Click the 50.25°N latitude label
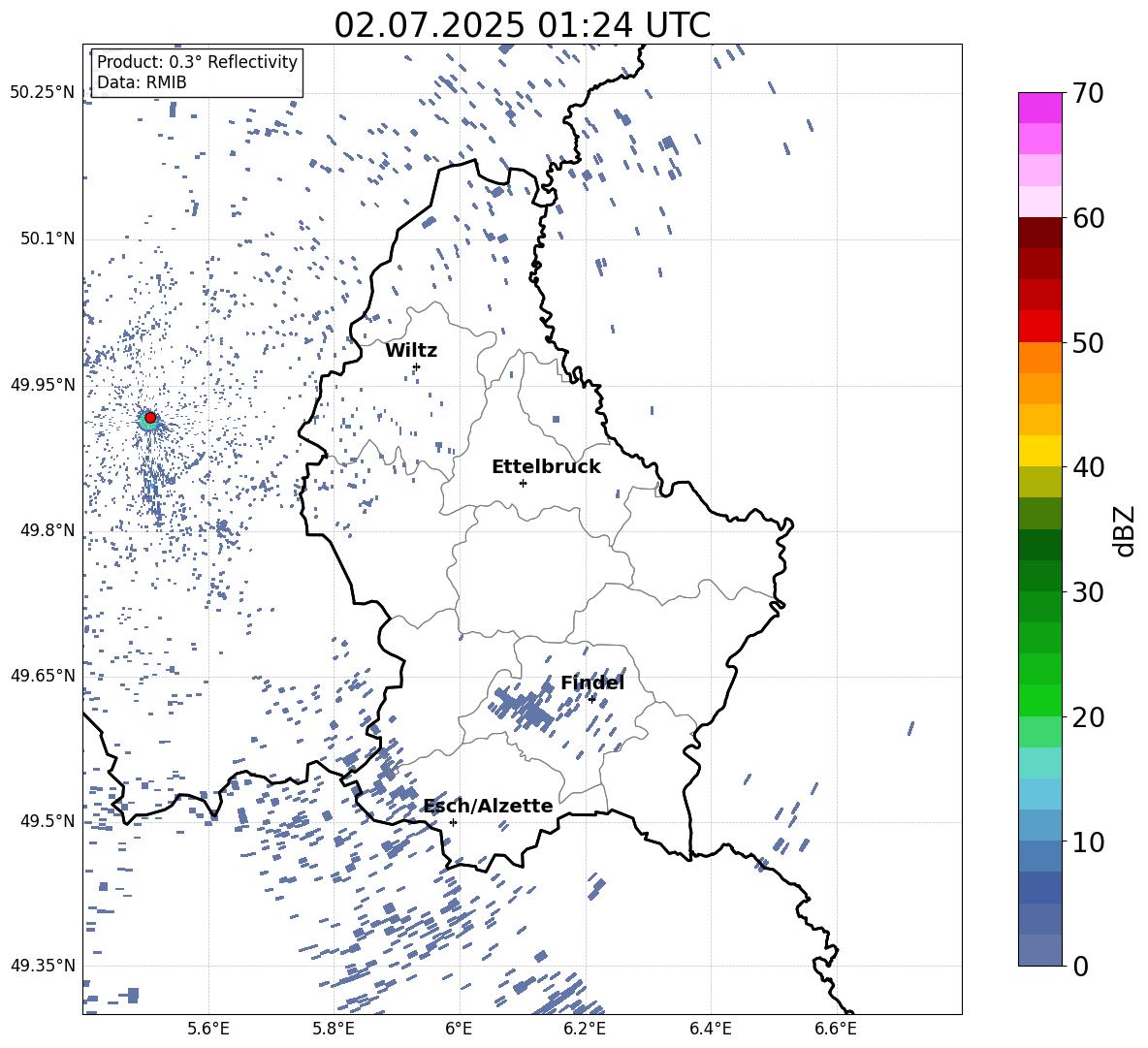The image size is (1148, 1048). pyautogui.click(x=43, y=93)
